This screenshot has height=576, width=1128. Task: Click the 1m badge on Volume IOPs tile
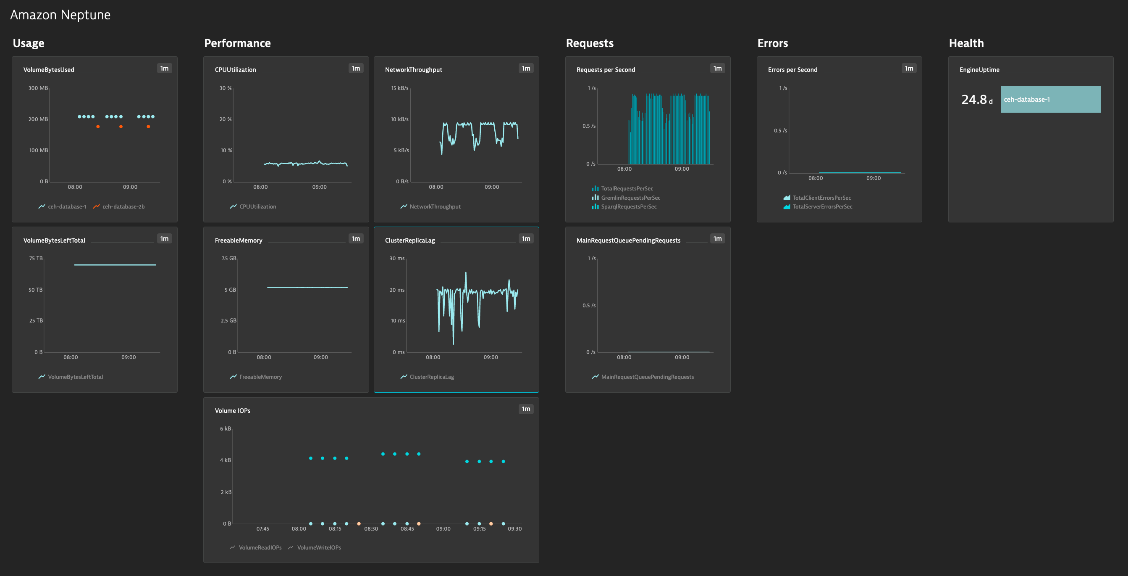(526, 409)
